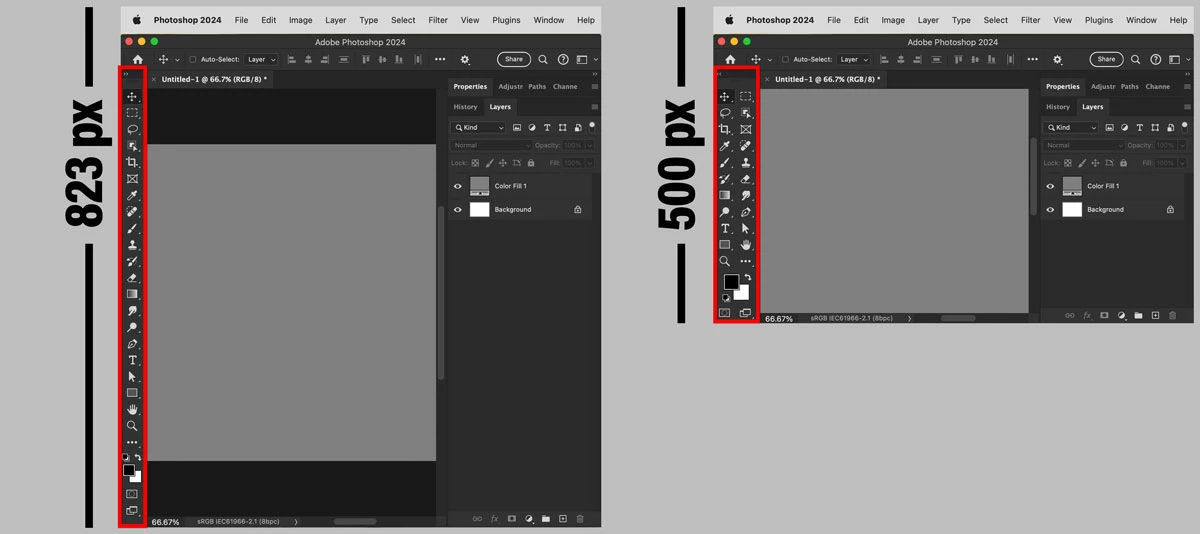
Task: Select History Brush tool in left window
Action: (x=132, y=261)
